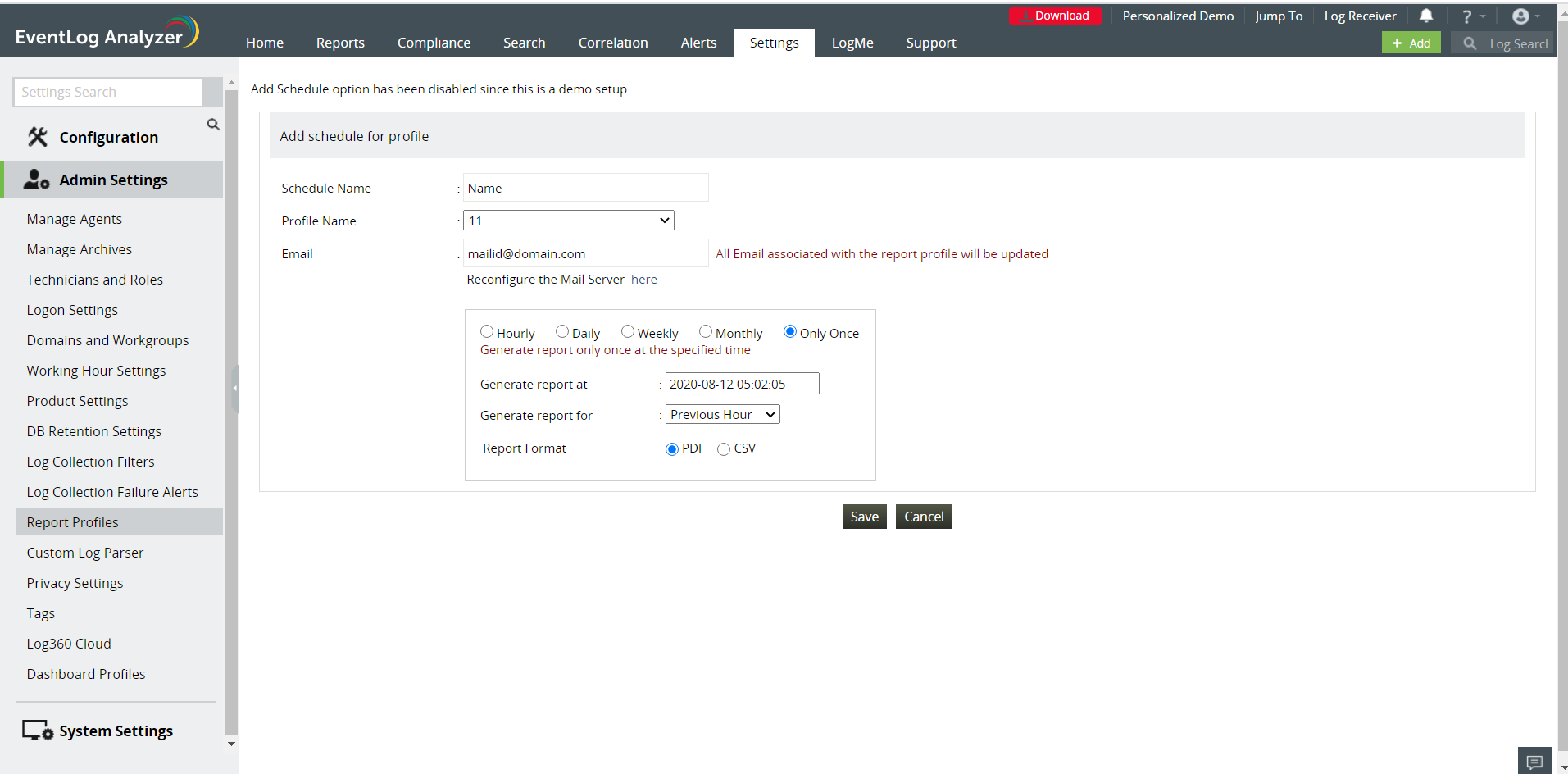Image resolution: width=1568 pixels, height=774 pixels.
Task: Open the Alerts tab
Action: (x=699, y=43)
